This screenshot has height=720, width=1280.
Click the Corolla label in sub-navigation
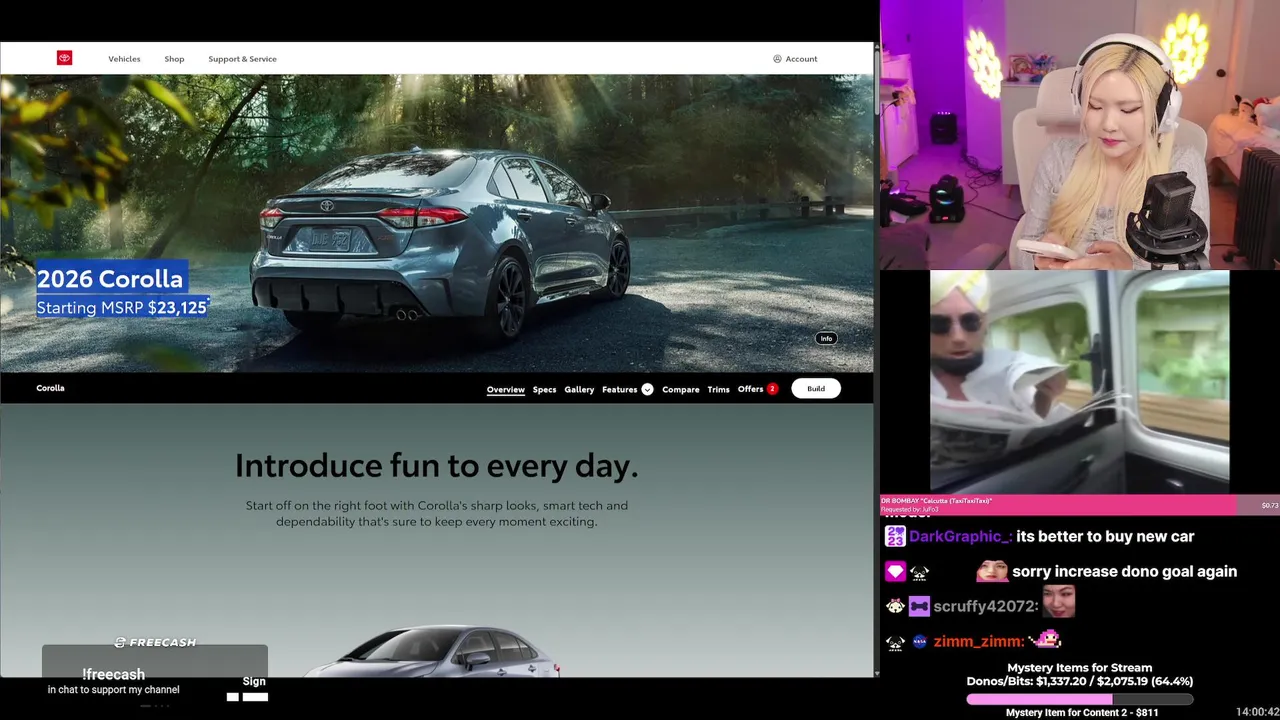click(x=50, y=388)
